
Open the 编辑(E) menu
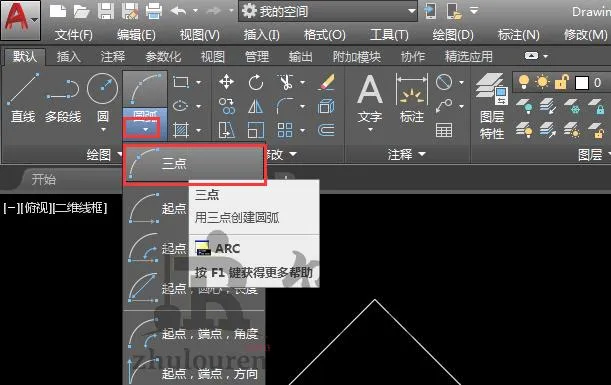[136, 35]
